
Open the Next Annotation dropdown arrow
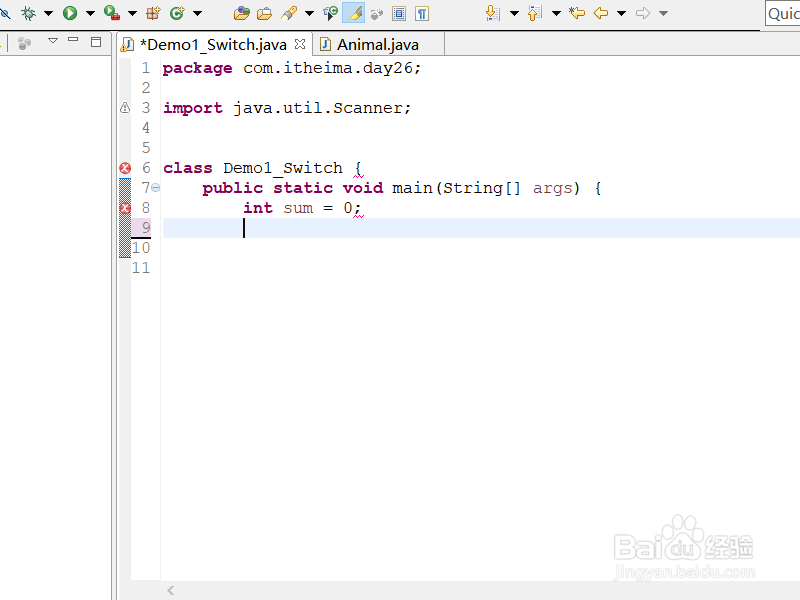coord(514,13)
